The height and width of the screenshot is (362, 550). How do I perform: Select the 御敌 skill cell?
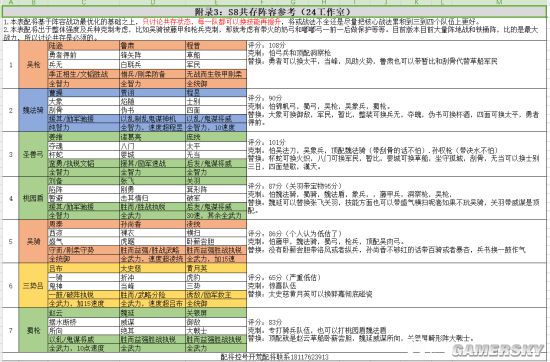point(216,322)
